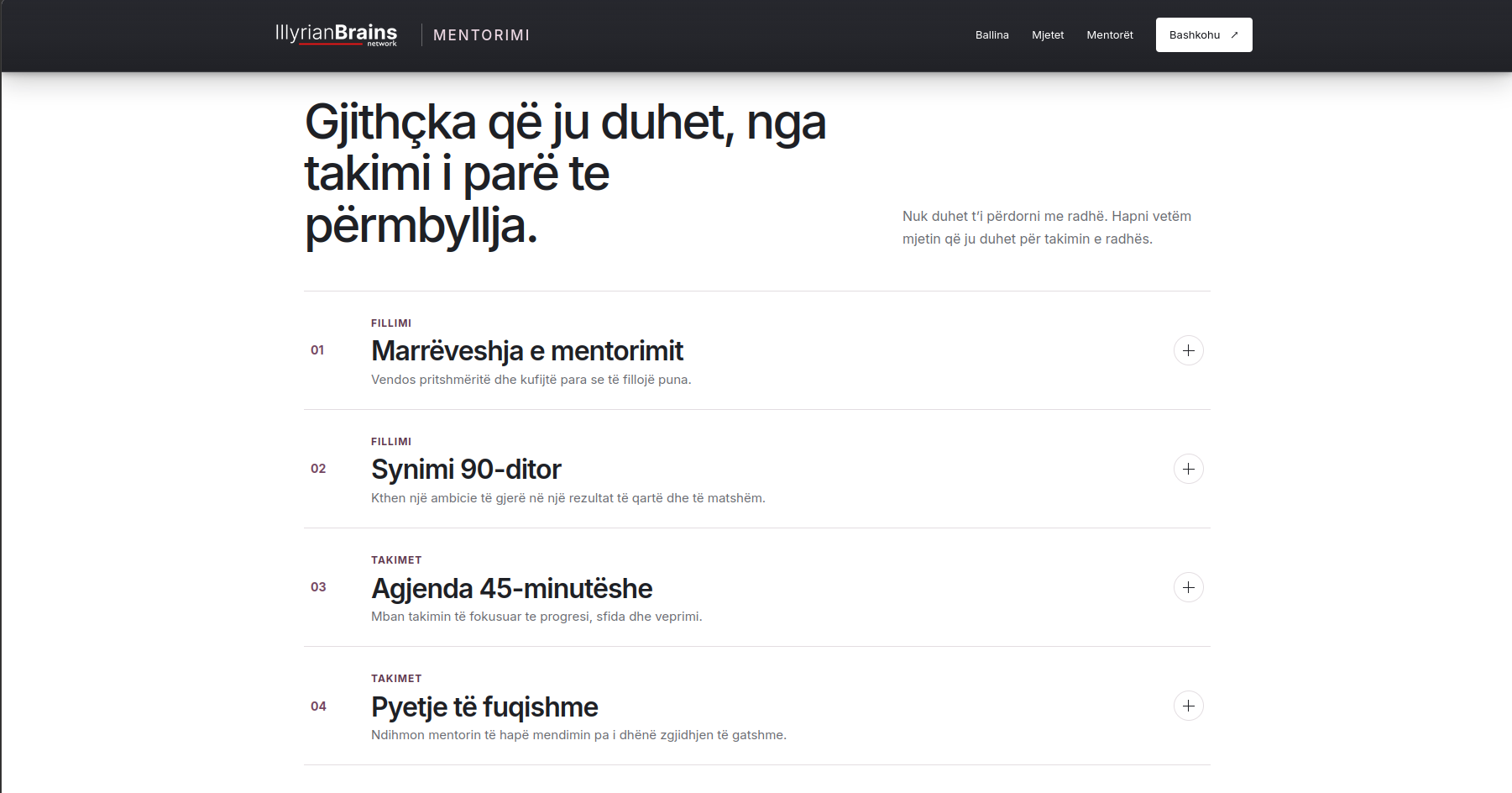Click description 'Vendos pritshmëritë dhe kufijtë'
1512x793 pixels.
click(x=531, y=380)
